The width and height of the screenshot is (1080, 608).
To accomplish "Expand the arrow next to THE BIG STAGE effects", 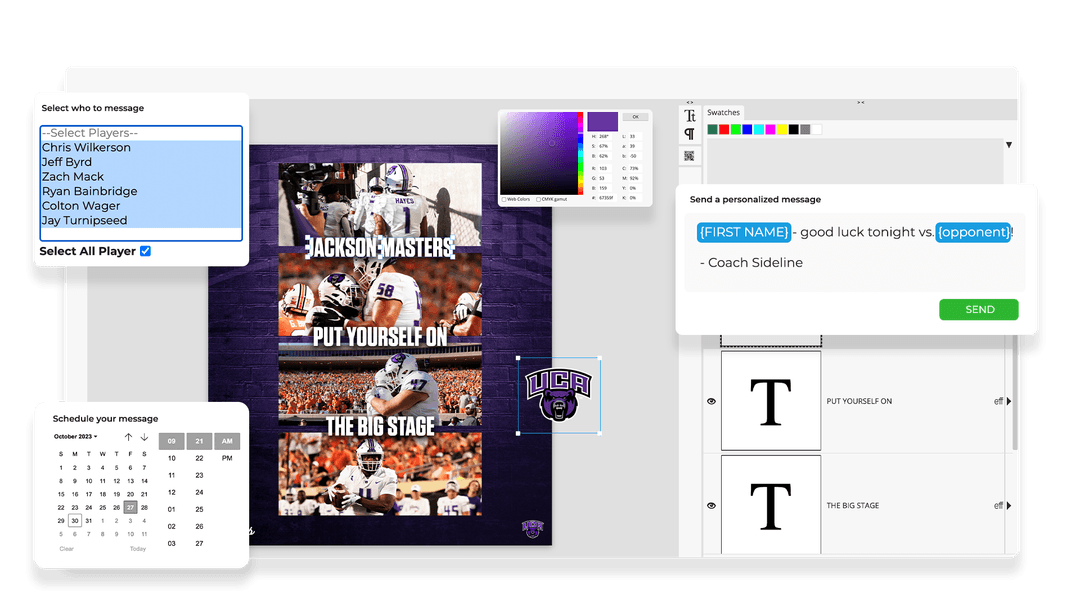I will pyautogui.click(x=1008, y=505).
